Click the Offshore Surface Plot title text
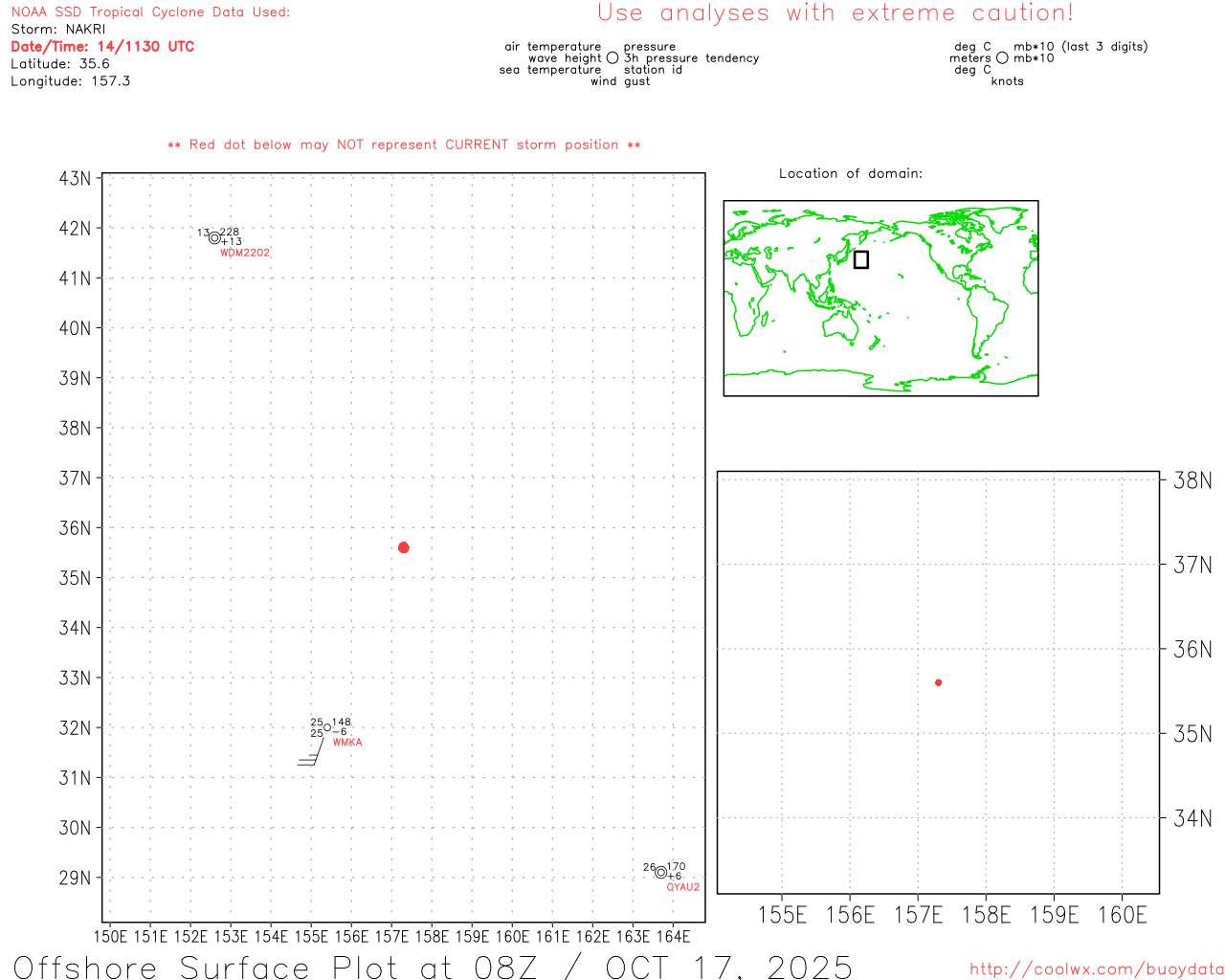 coord(433,967)
